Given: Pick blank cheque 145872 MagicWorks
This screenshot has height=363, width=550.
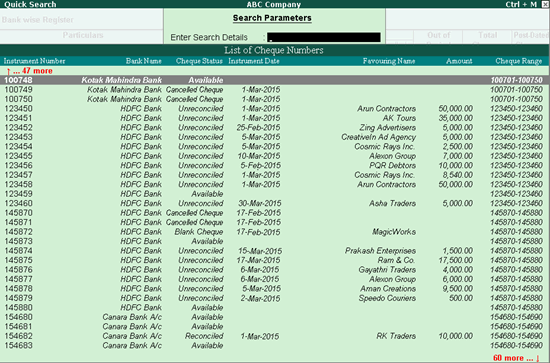Looking at the screenshot, I should tap(274, 231).
